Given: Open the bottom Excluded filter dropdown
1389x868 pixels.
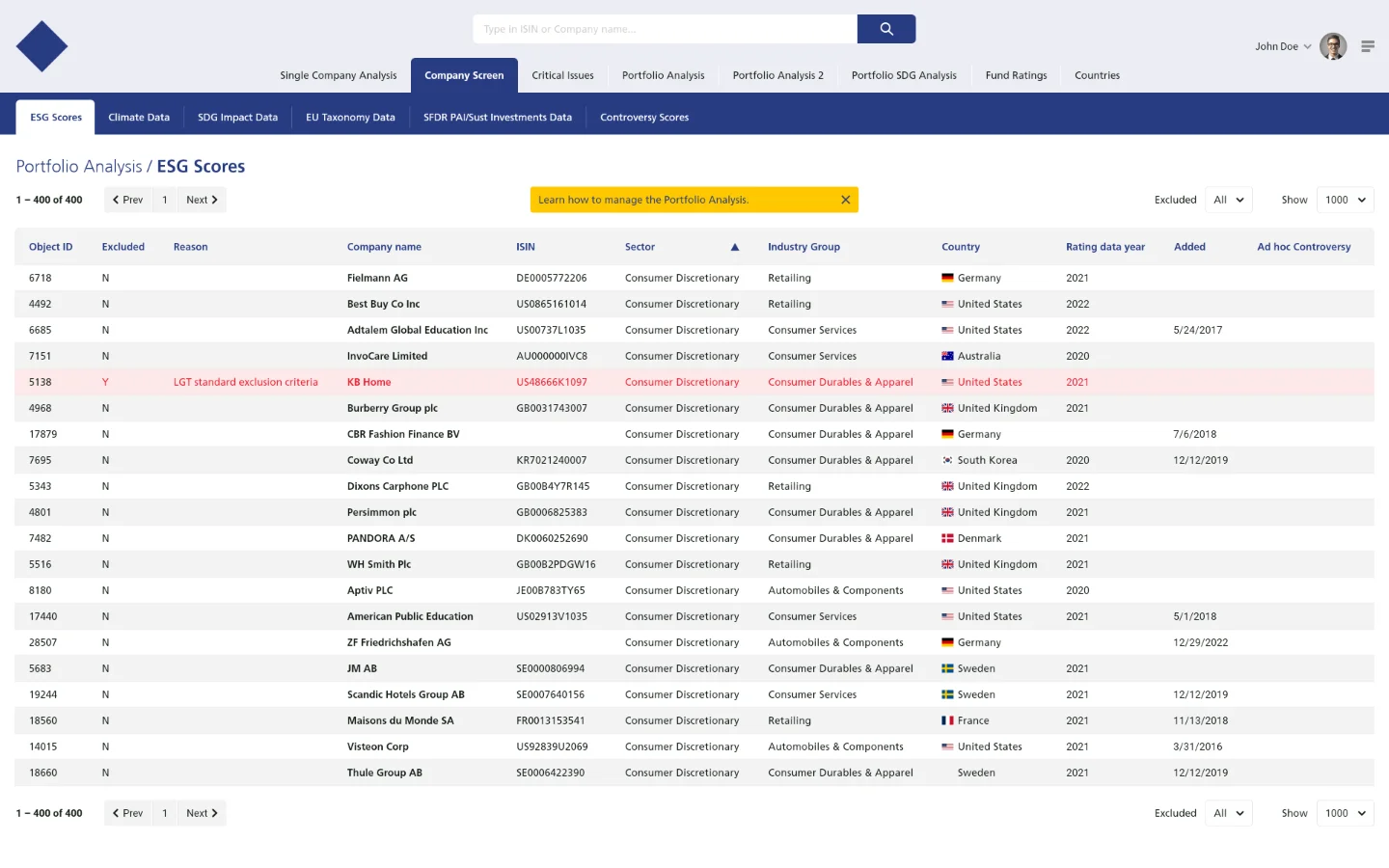Looking at the screenshot, I should [1229, 813].
